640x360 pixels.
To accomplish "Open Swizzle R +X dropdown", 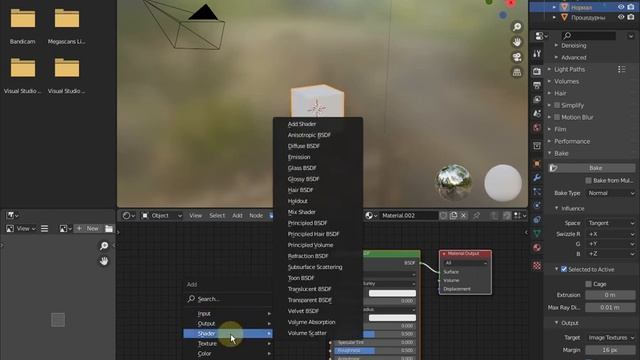I will tap(611, 234).
